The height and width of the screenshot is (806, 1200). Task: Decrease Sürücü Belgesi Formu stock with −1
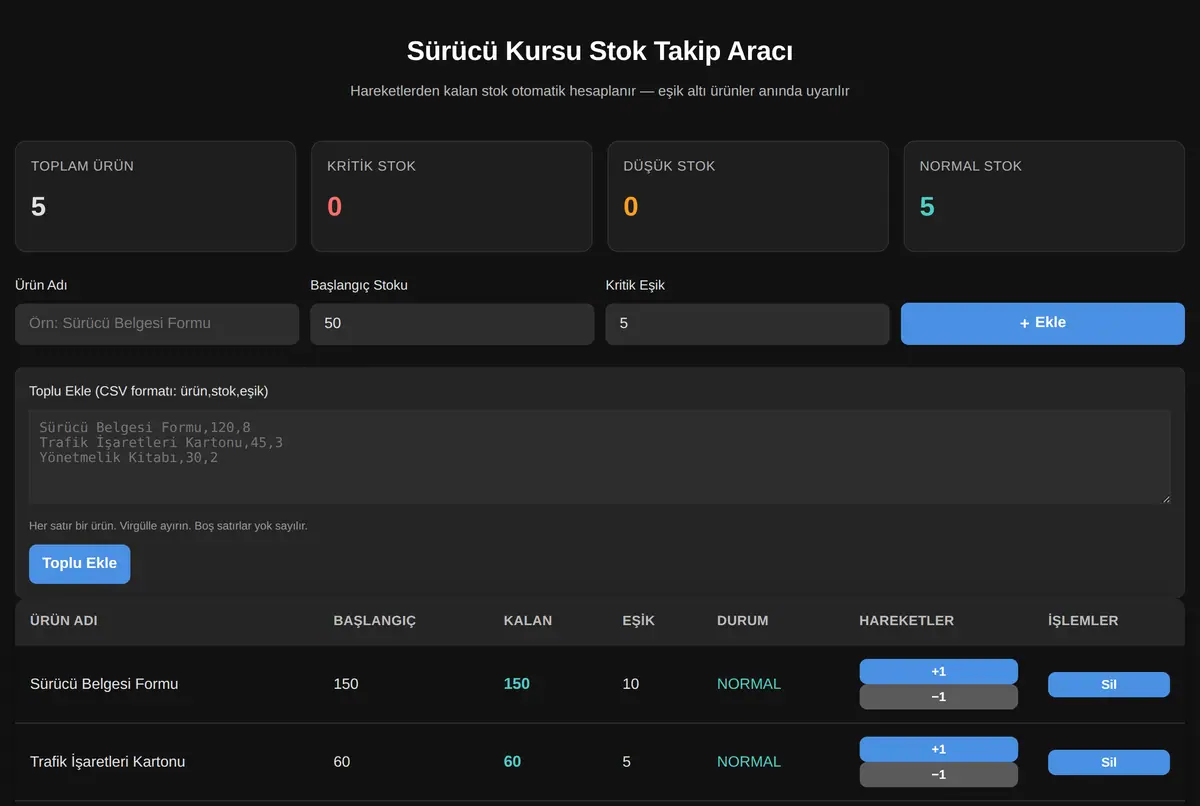point(938,697)
